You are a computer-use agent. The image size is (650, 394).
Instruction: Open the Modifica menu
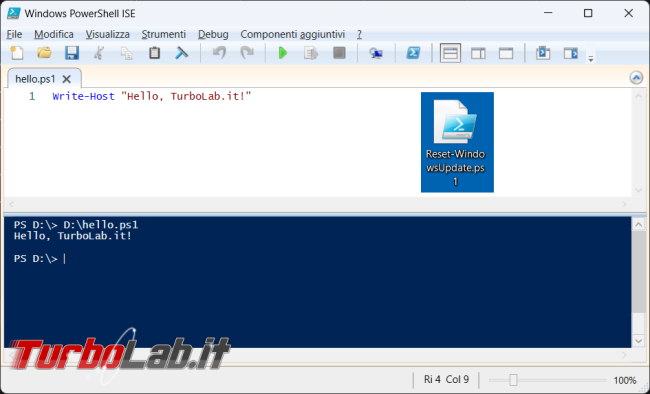[54, 34]
